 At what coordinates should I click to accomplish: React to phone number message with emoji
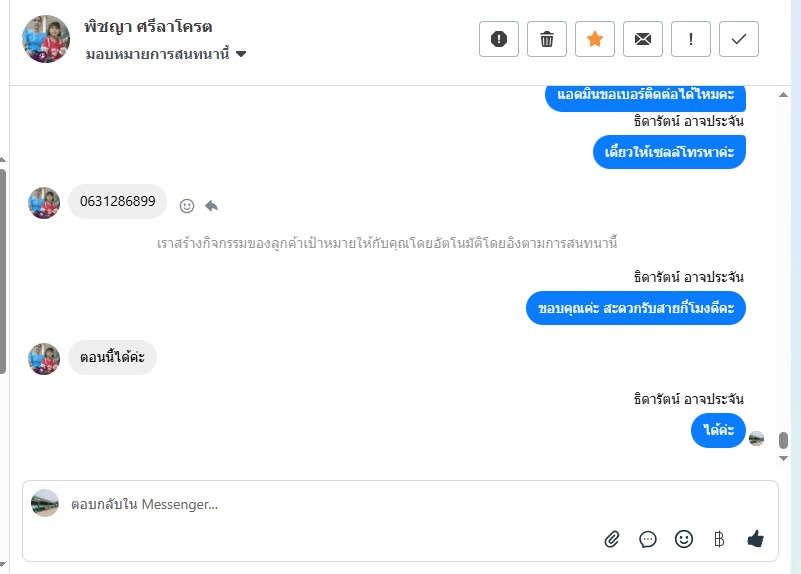(187, 205)
